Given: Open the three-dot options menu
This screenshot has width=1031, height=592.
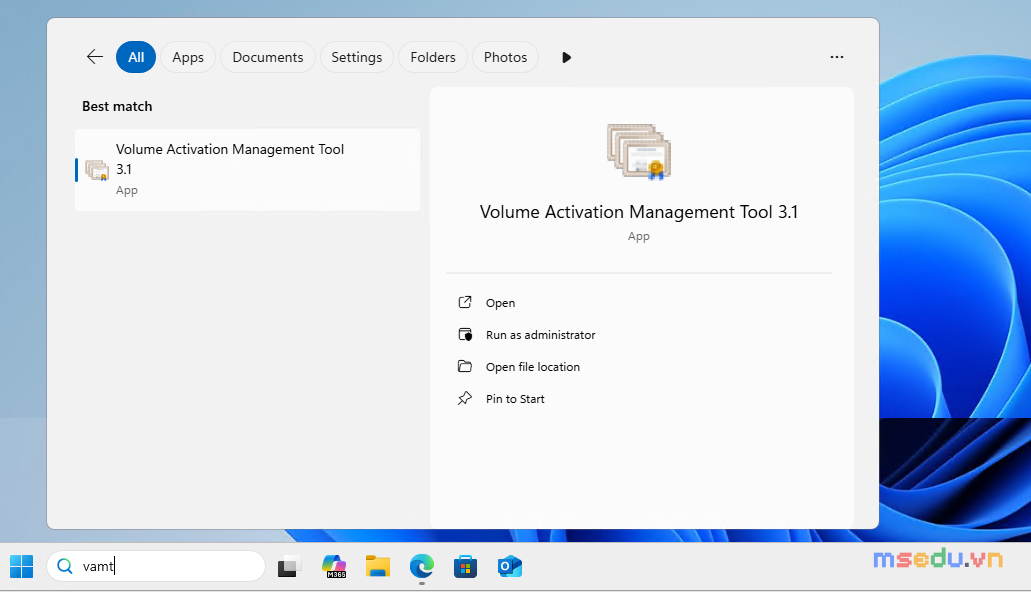Looking at the screenshot, I should pos(836,57).
